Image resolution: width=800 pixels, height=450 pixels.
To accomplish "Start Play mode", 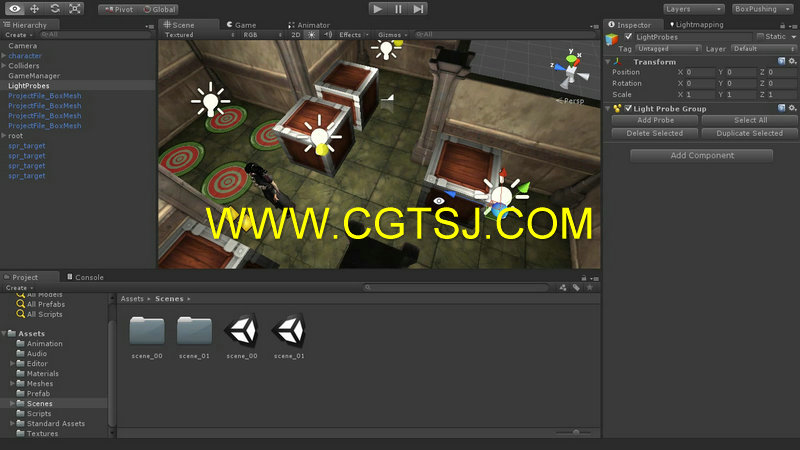I will click(378, 9).
